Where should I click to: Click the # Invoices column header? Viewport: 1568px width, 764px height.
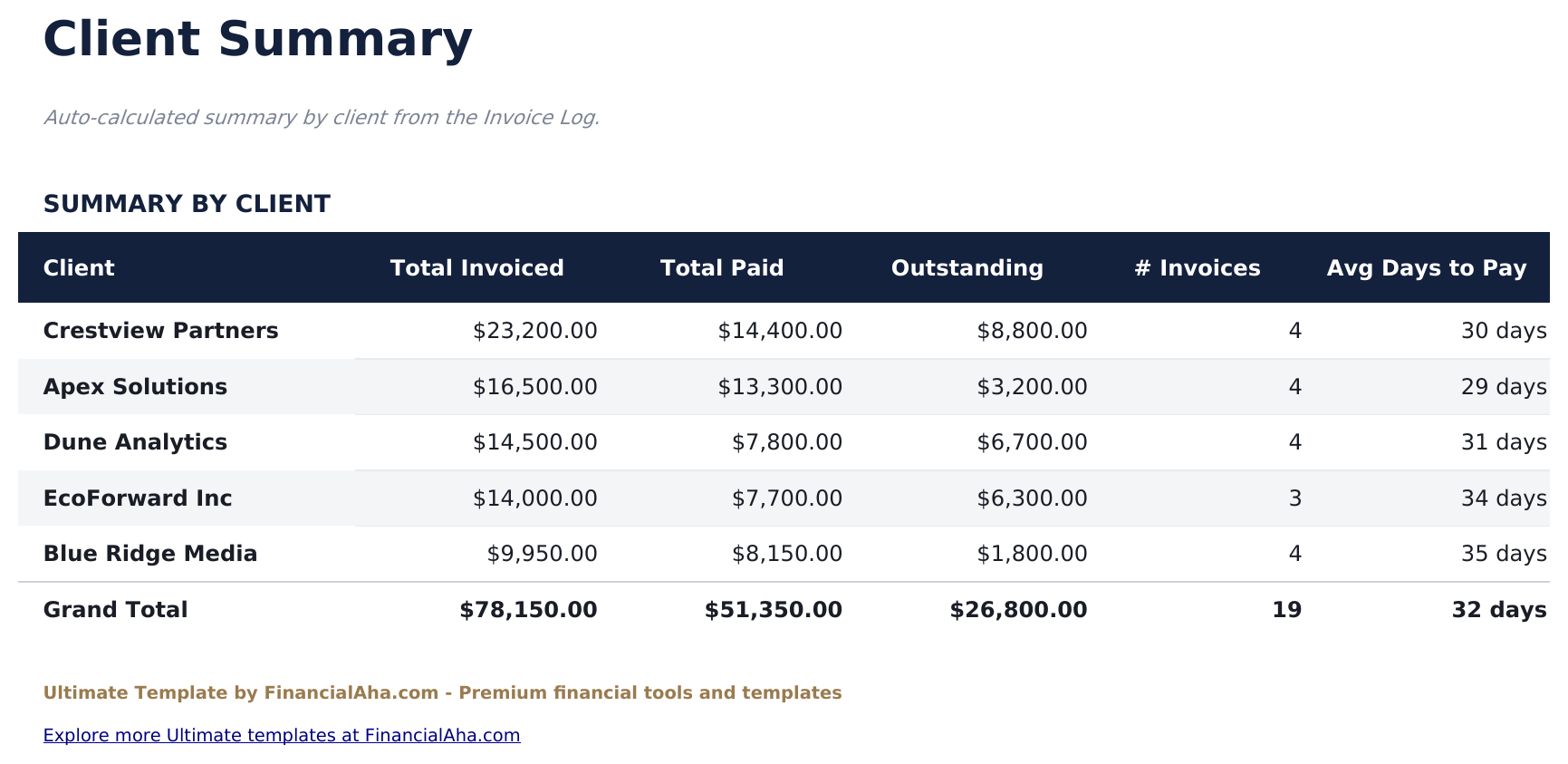point(1197,268)
